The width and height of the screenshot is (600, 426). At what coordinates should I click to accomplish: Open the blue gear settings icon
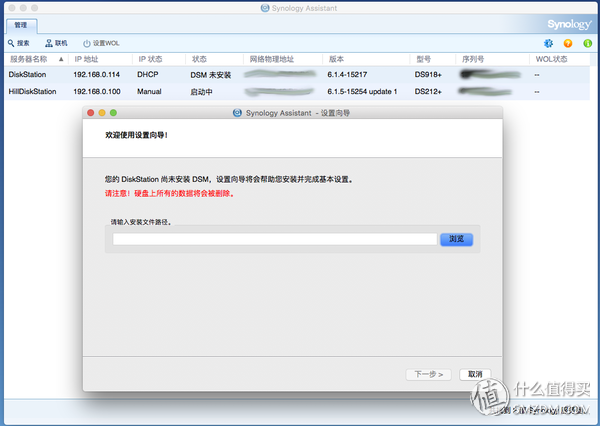point(548,43)
